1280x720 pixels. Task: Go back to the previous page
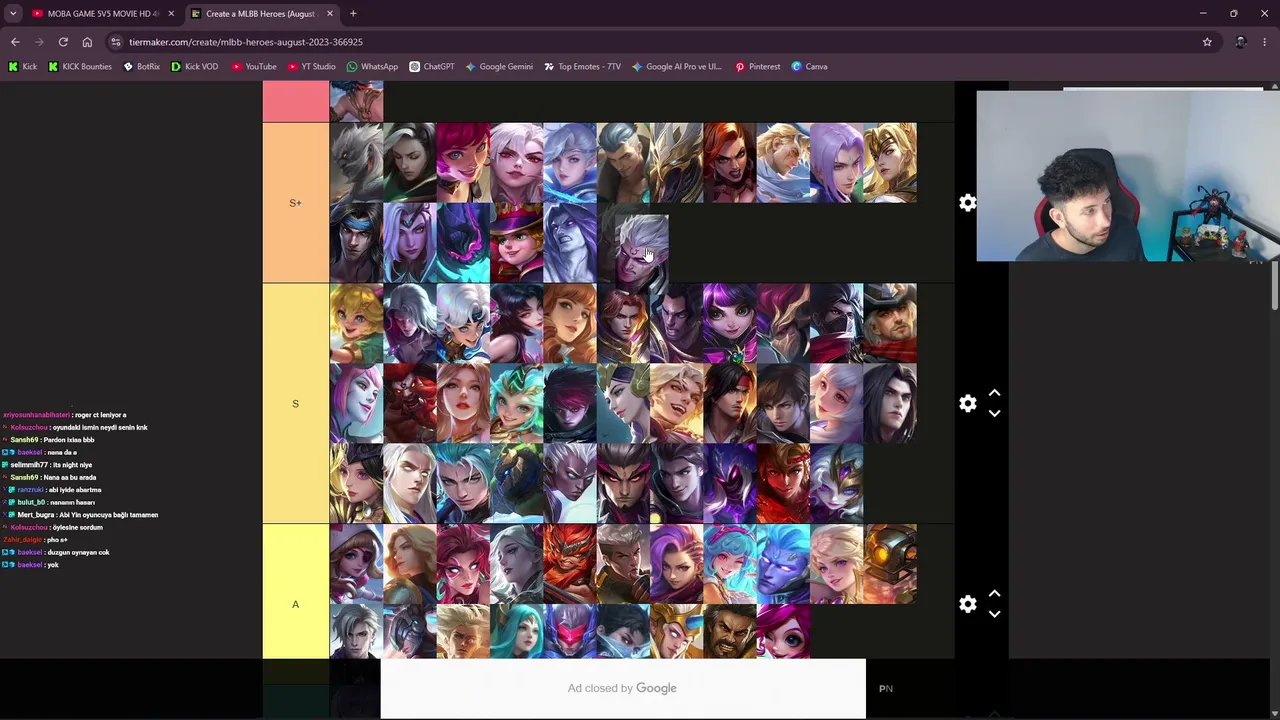coord(15,42)
